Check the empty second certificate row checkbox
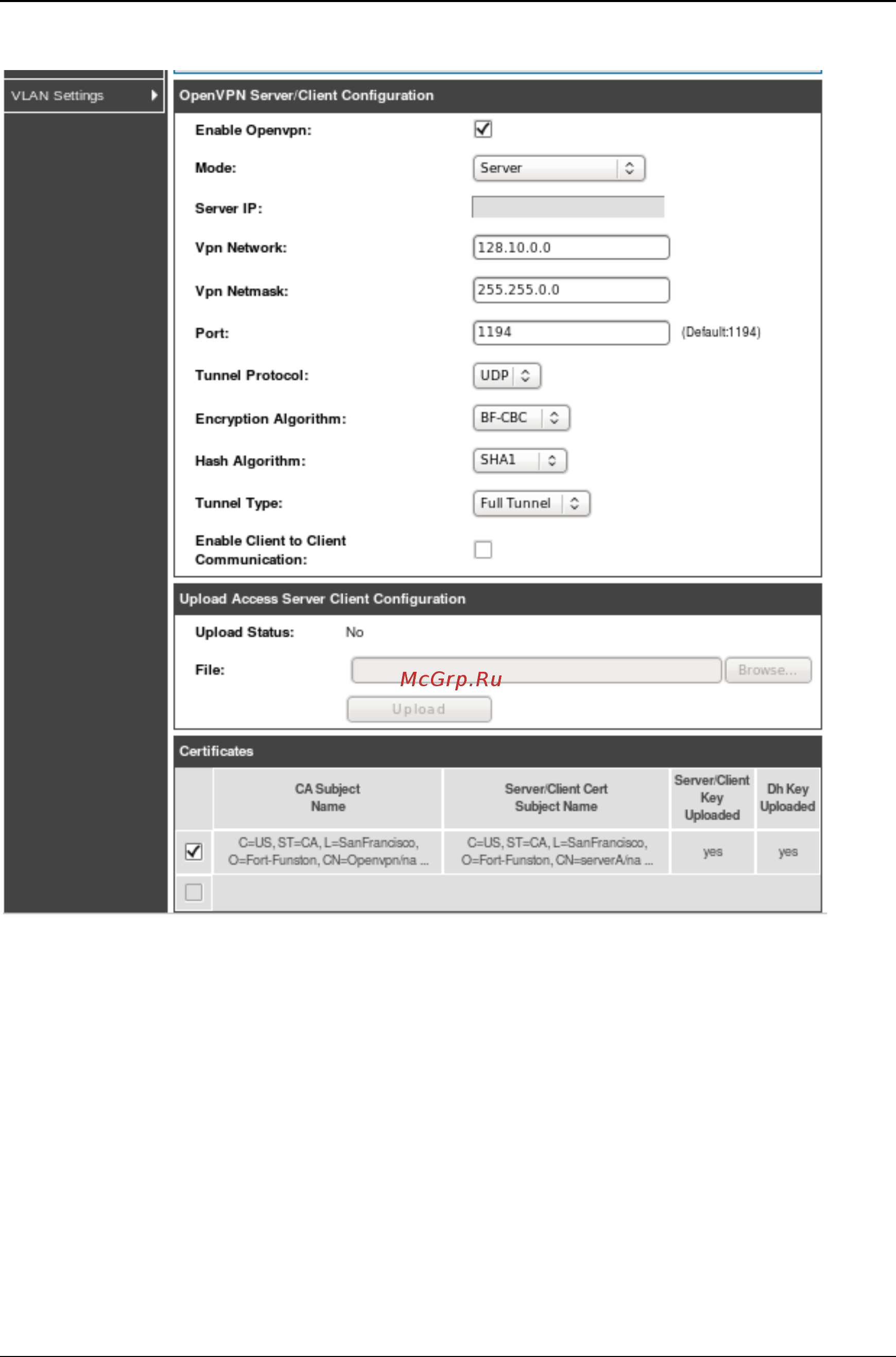 pos(194,892)
